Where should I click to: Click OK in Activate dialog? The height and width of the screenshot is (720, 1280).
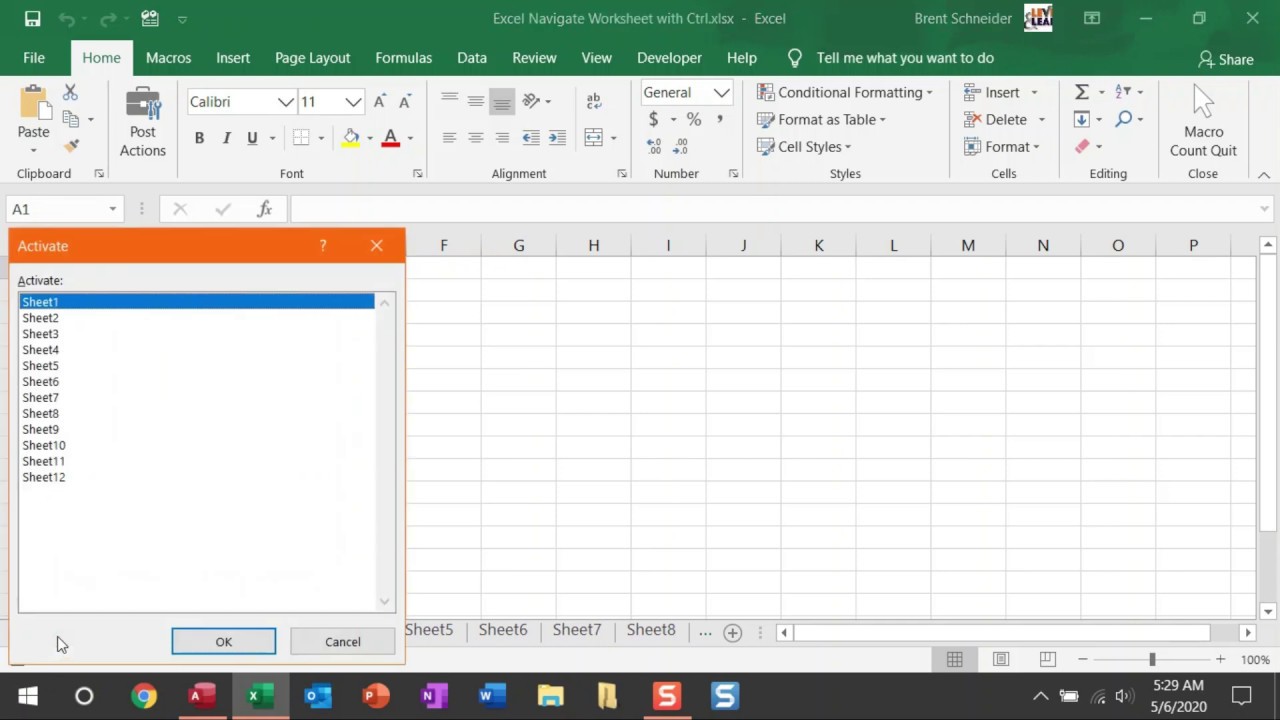coord(223,642)
